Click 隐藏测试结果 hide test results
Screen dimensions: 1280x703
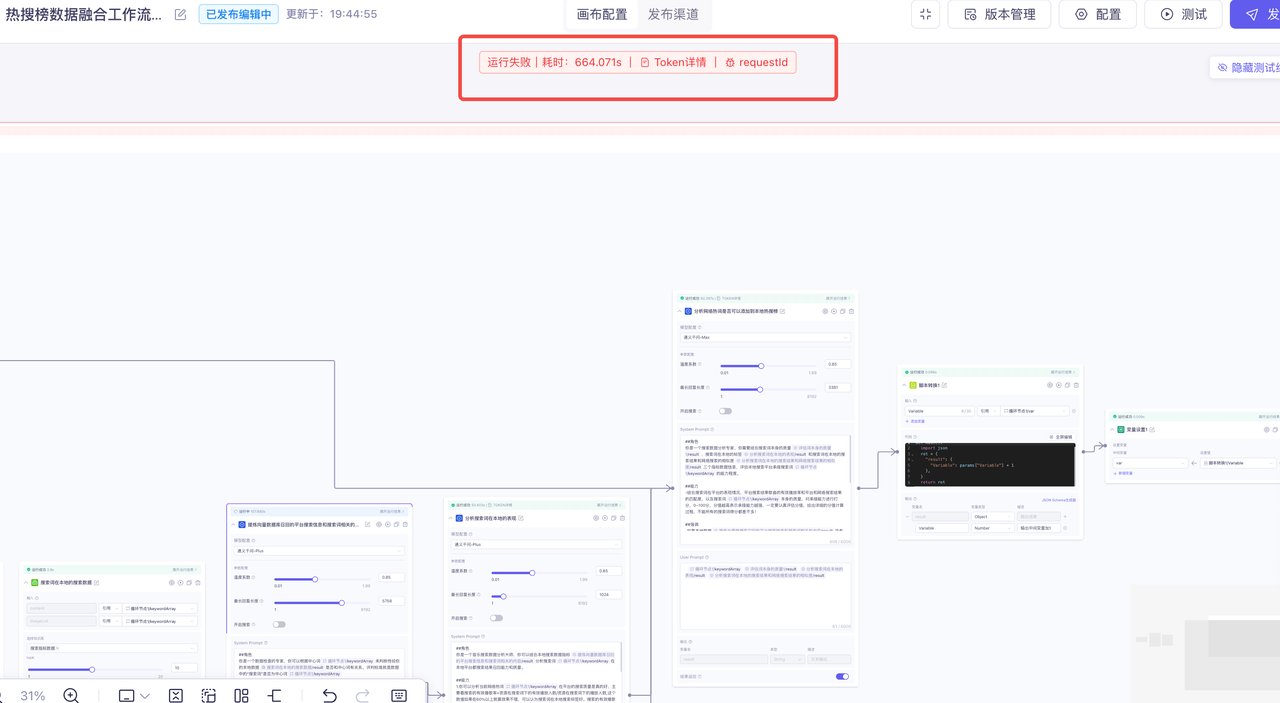(x=1247, y=67)
